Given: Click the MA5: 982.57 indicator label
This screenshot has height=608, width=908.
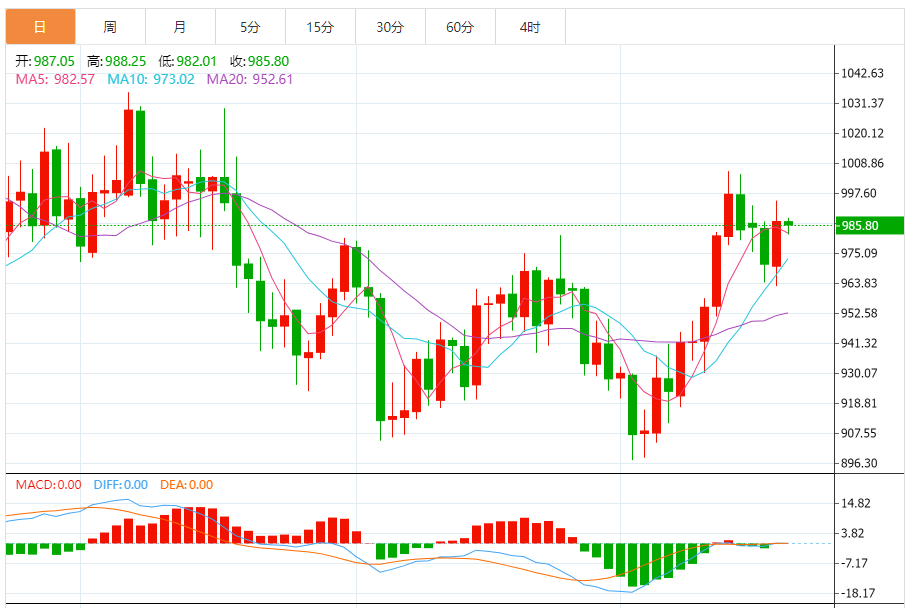Looking at the screenshot, I should pyautogui.click(x=55, y=79).
